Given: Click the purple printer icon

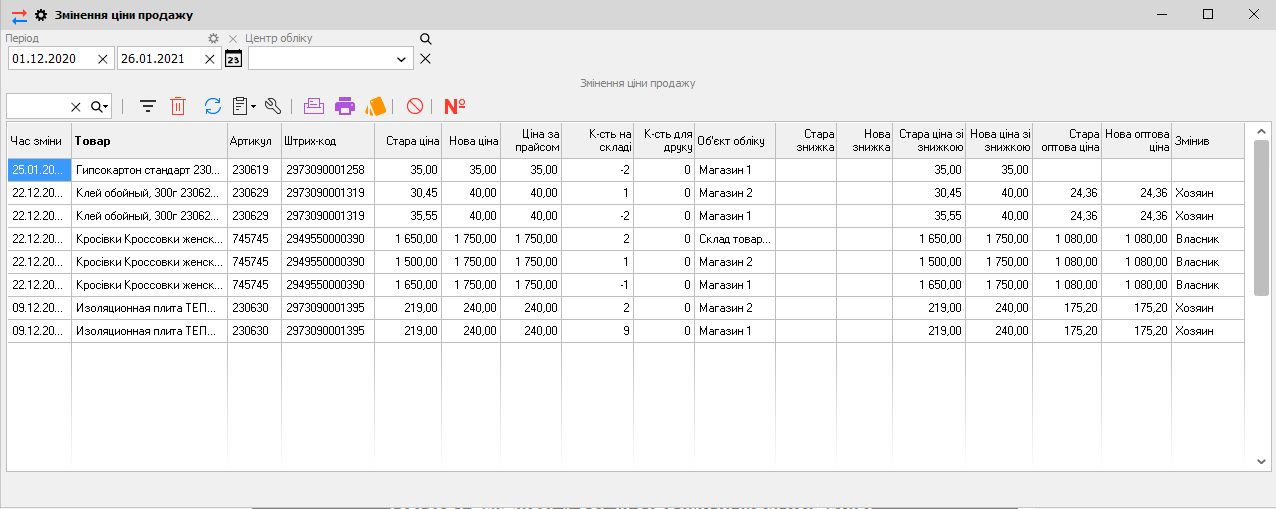Looking at the screenshot, I should [x=345, y=106].
